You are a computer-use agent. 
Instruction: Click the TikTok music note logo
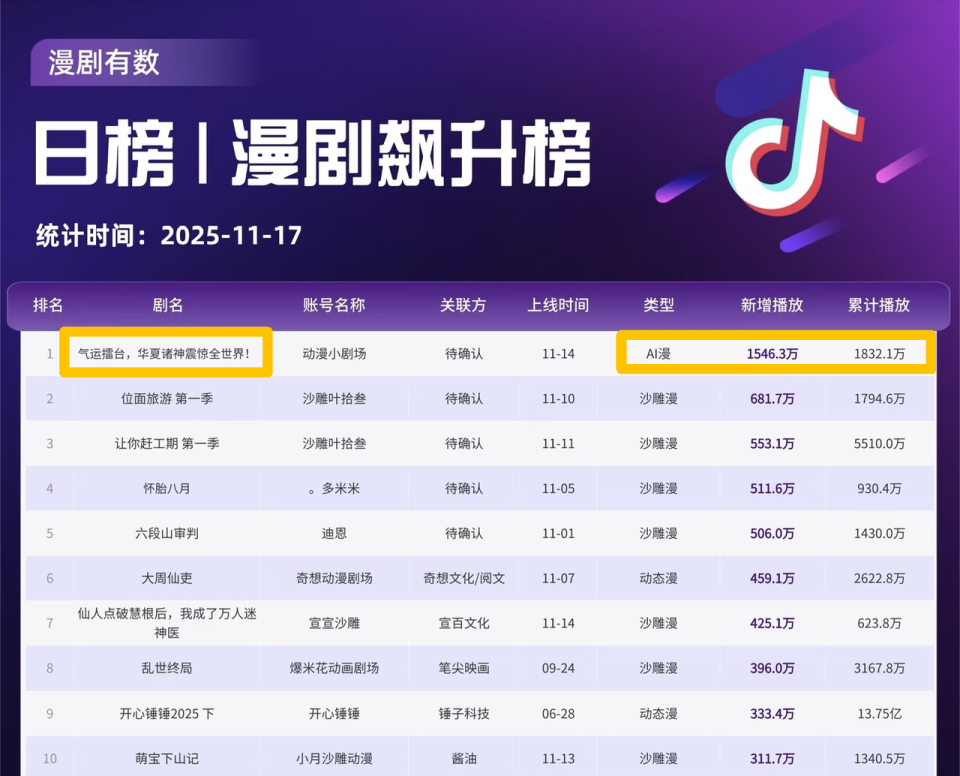[x=795, y=143]
